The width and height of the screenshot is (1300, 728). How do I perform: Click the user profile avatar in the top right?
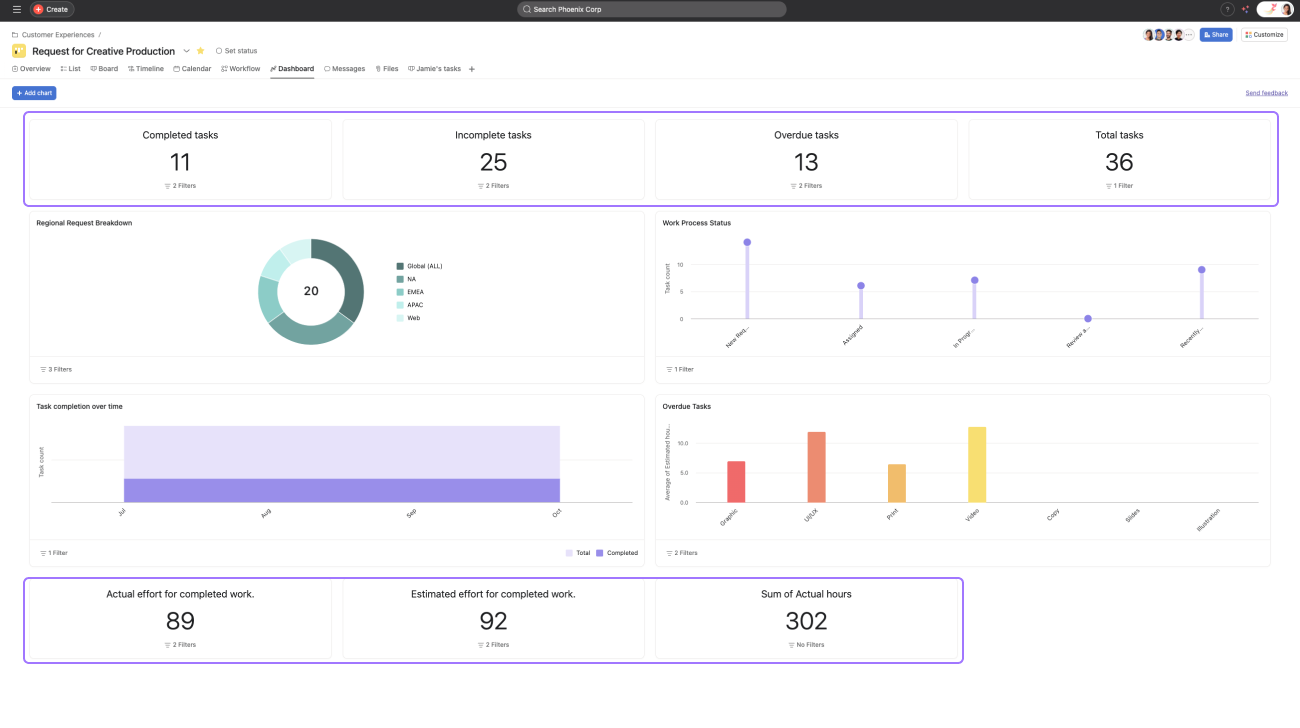1286,9
